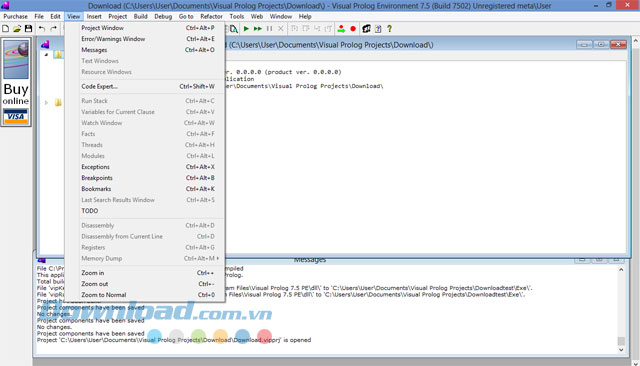Click main workspace scrollbar up arrow
The image size is (640, 366).
[x=636, y=41]
